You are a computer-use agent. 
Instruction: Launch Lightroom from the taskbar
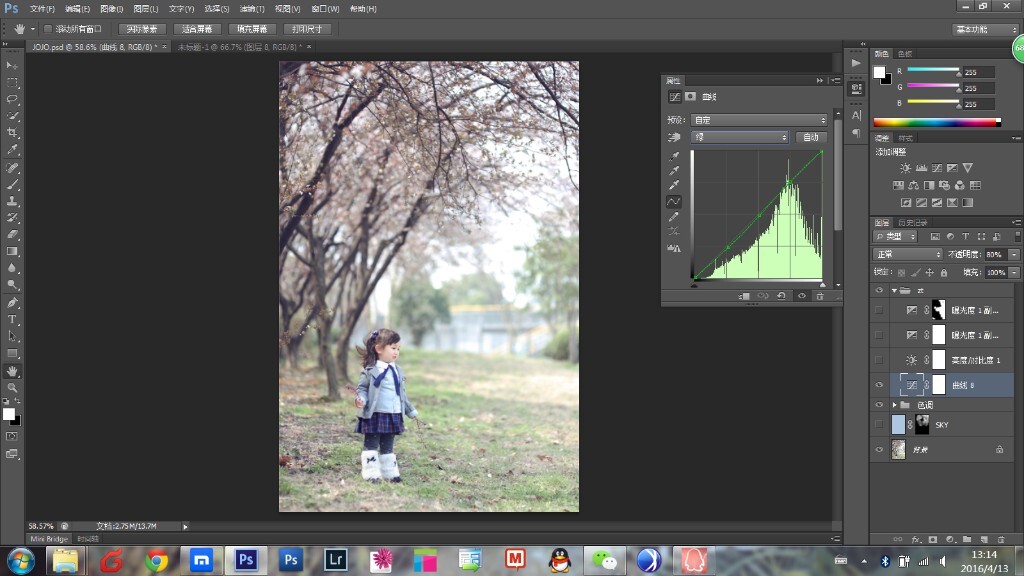pos(336,560)
